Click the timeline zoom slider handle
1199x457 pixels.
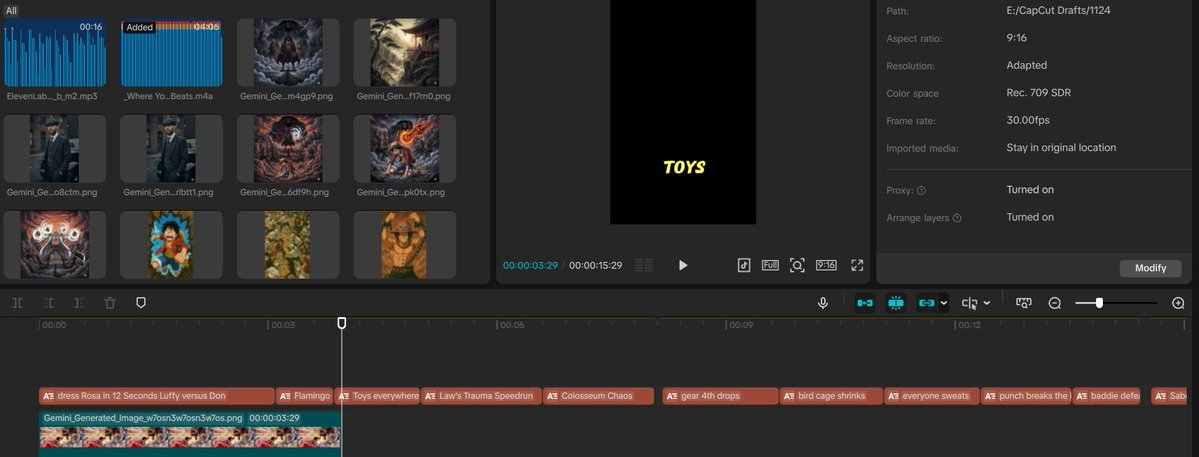click(x=1099, y=303)
